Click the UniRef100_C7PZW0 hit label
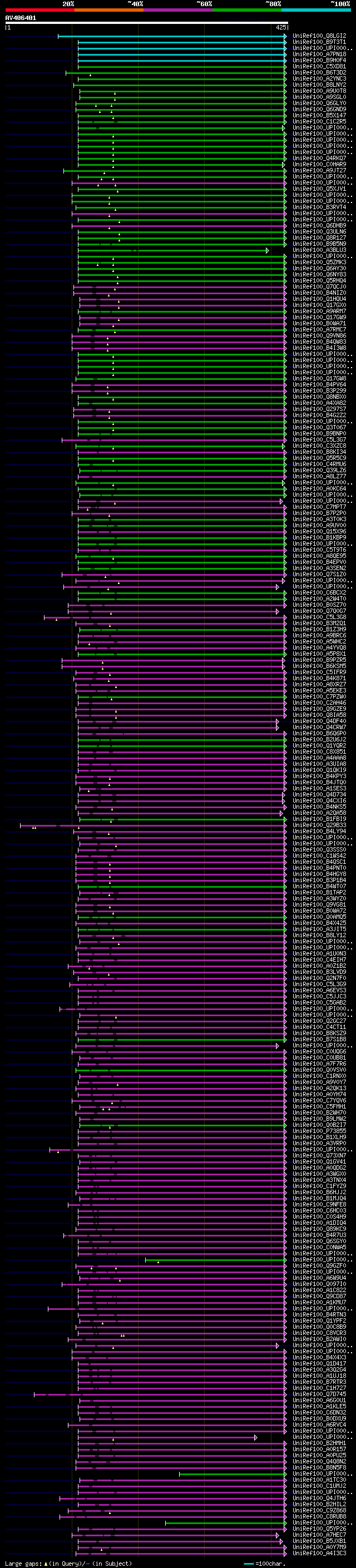Image resolution: width=356 pixels, height=1568 pixels. click(319, 696)
